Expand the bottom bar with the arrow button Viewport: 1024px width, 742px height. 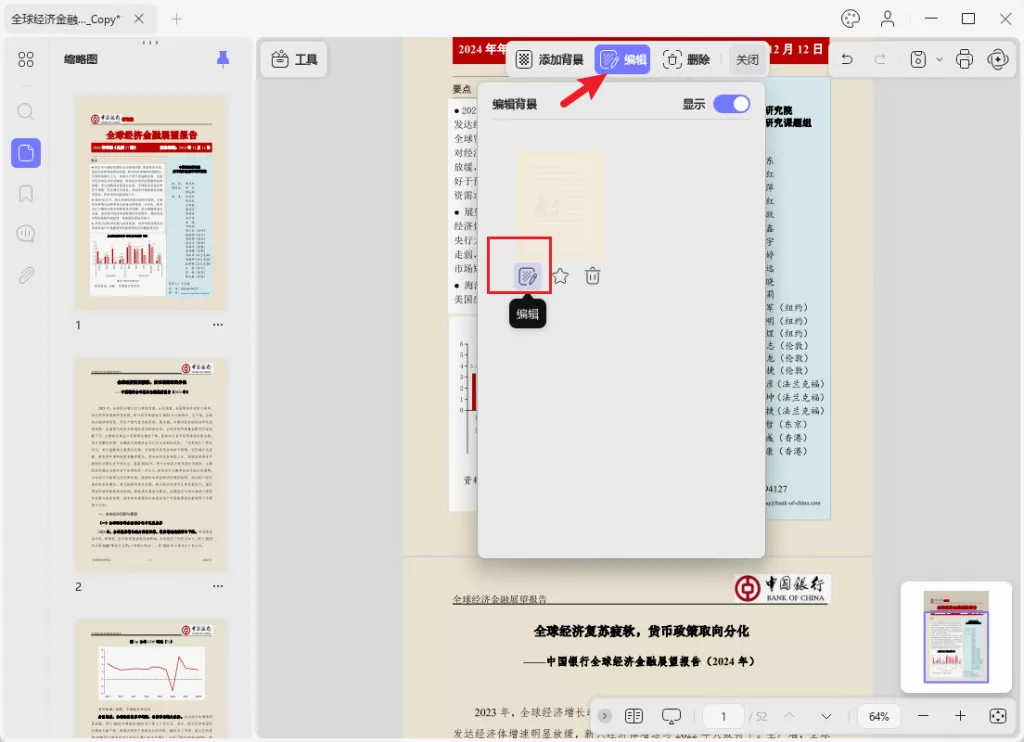604,715
